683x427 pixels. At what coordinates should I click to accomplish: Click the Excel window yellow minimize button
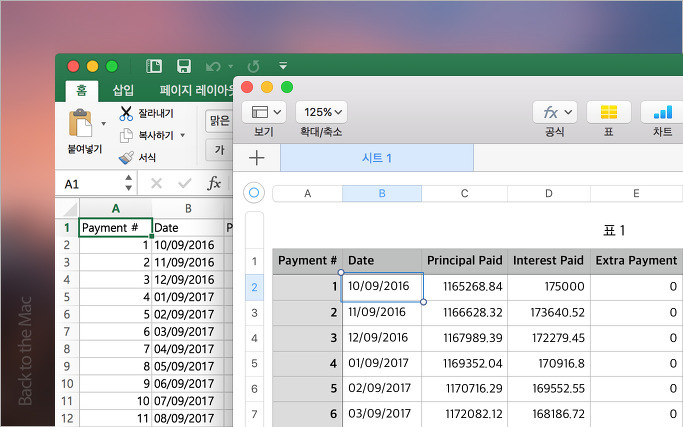point(92,66)
